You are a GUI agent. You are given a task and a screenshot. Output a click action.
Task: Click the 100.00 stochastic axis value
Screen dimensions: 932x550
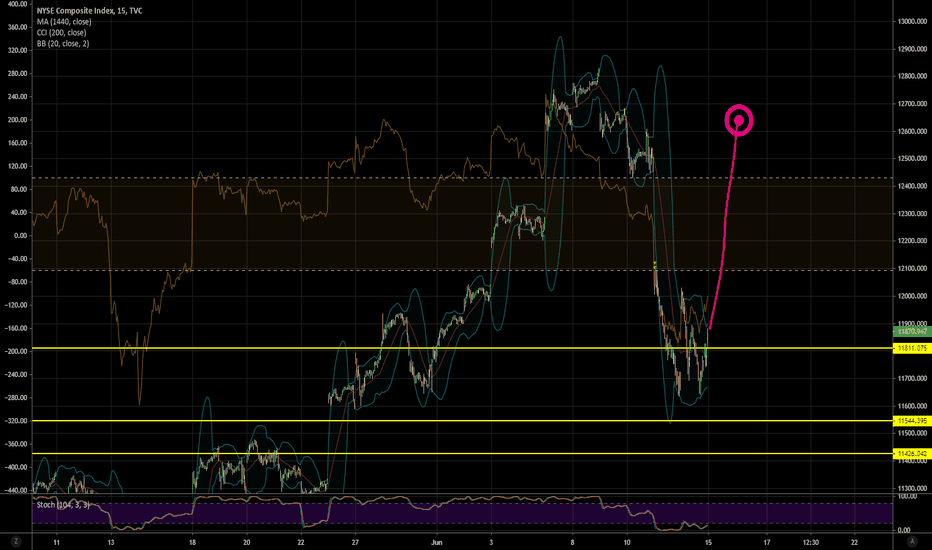907,496
